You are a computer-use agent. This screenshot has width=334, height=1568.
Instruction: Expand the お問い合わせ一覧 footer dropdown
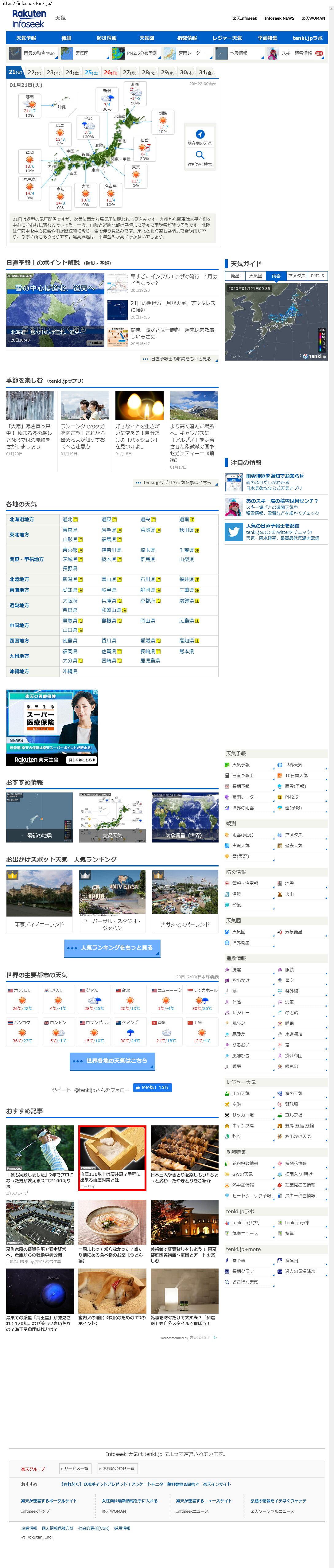click(x=116, y=1469)
